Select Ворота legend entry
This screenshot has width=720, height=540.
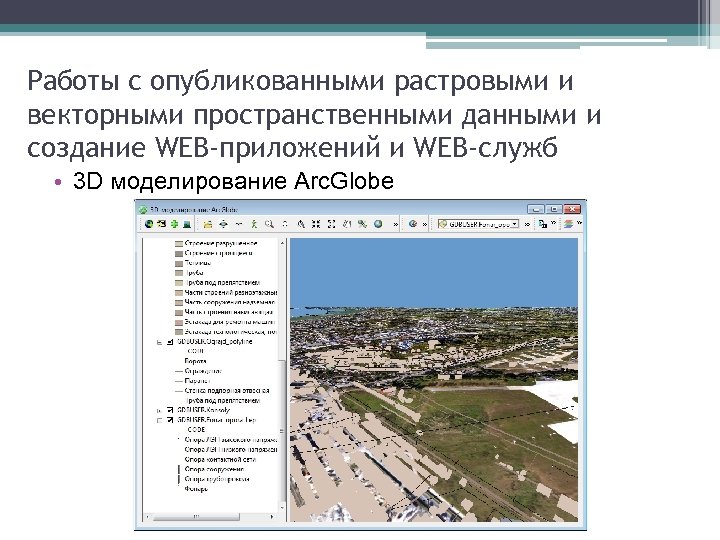tap(196, 361)
